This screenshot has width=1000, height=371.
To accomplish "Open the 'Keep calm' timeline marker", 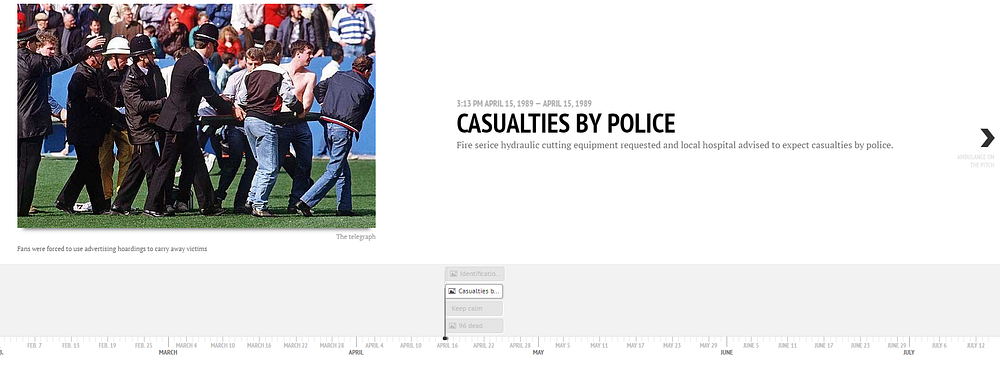I will click(474, 309).
